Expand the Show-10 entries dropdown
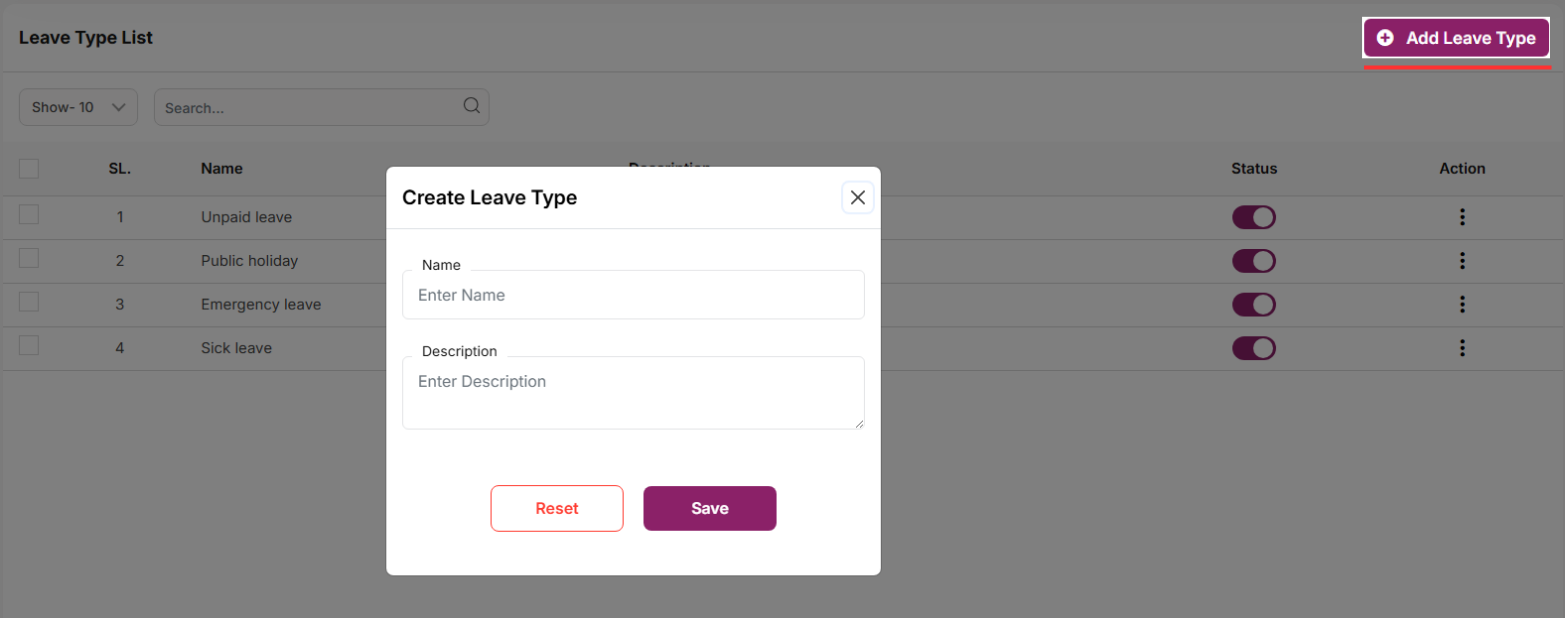This screenshot has height=619, width=1565. click(78, 107)
